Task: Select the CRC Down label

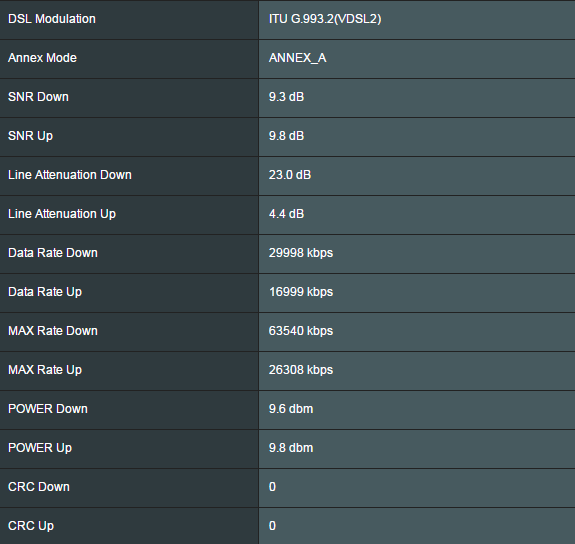Action: pos(39,487)
